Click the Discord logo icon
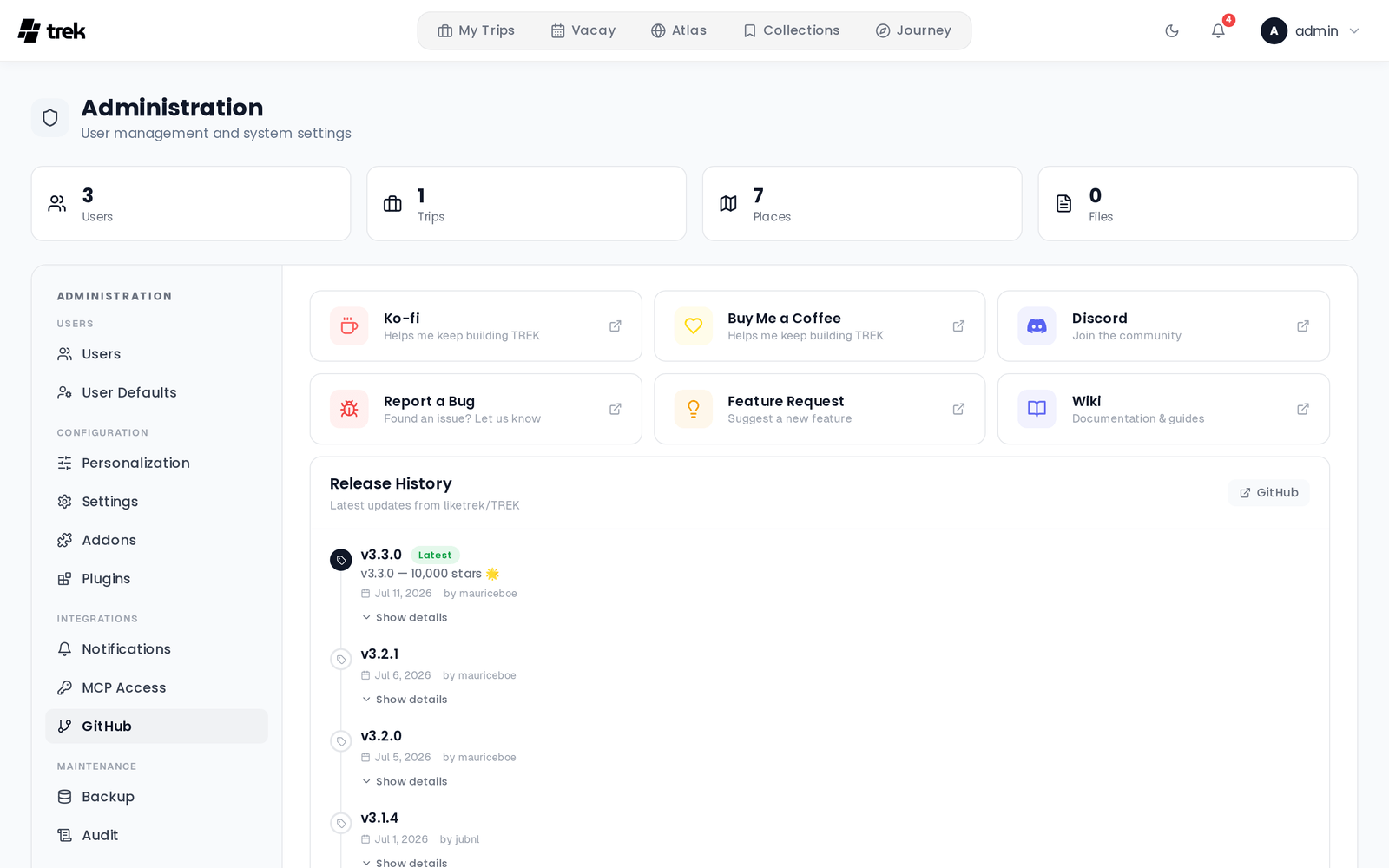Screen dimensions: 1389x868 1037,326
